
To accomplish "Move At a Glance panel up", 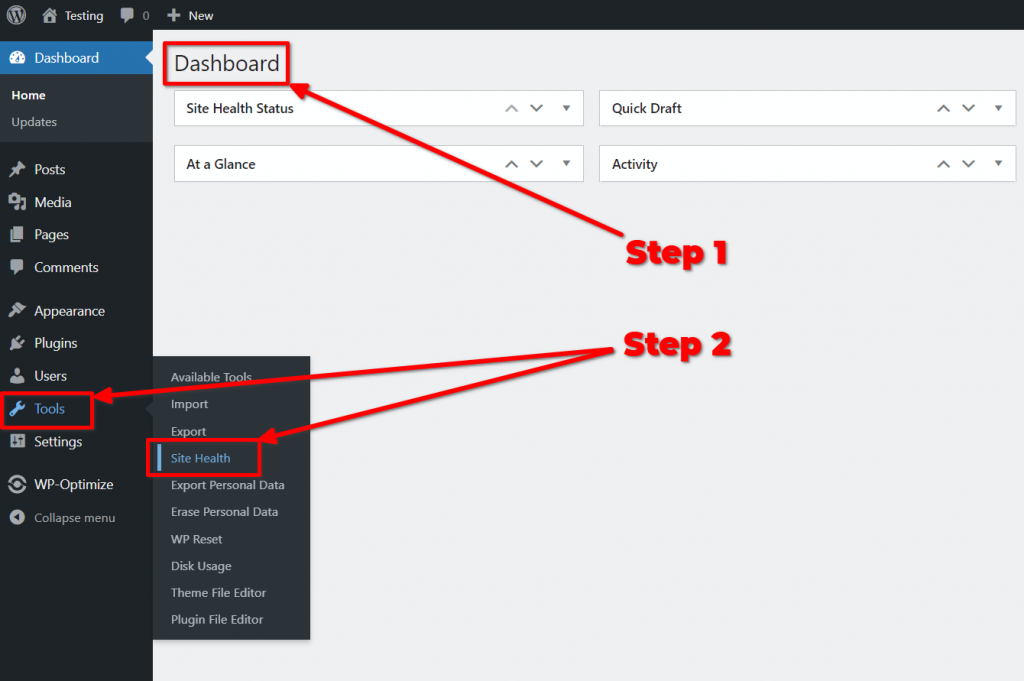I will point(511,164).
